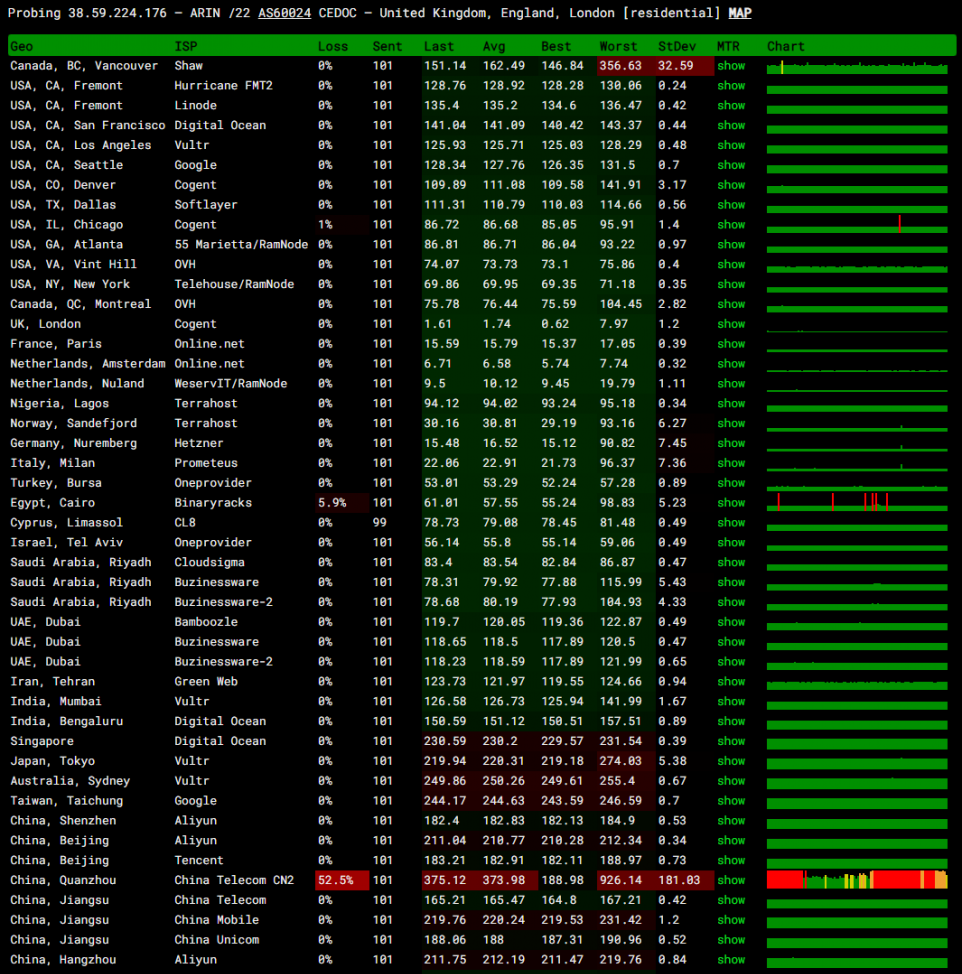Click the Sent column header

click(x=388, y=47)
